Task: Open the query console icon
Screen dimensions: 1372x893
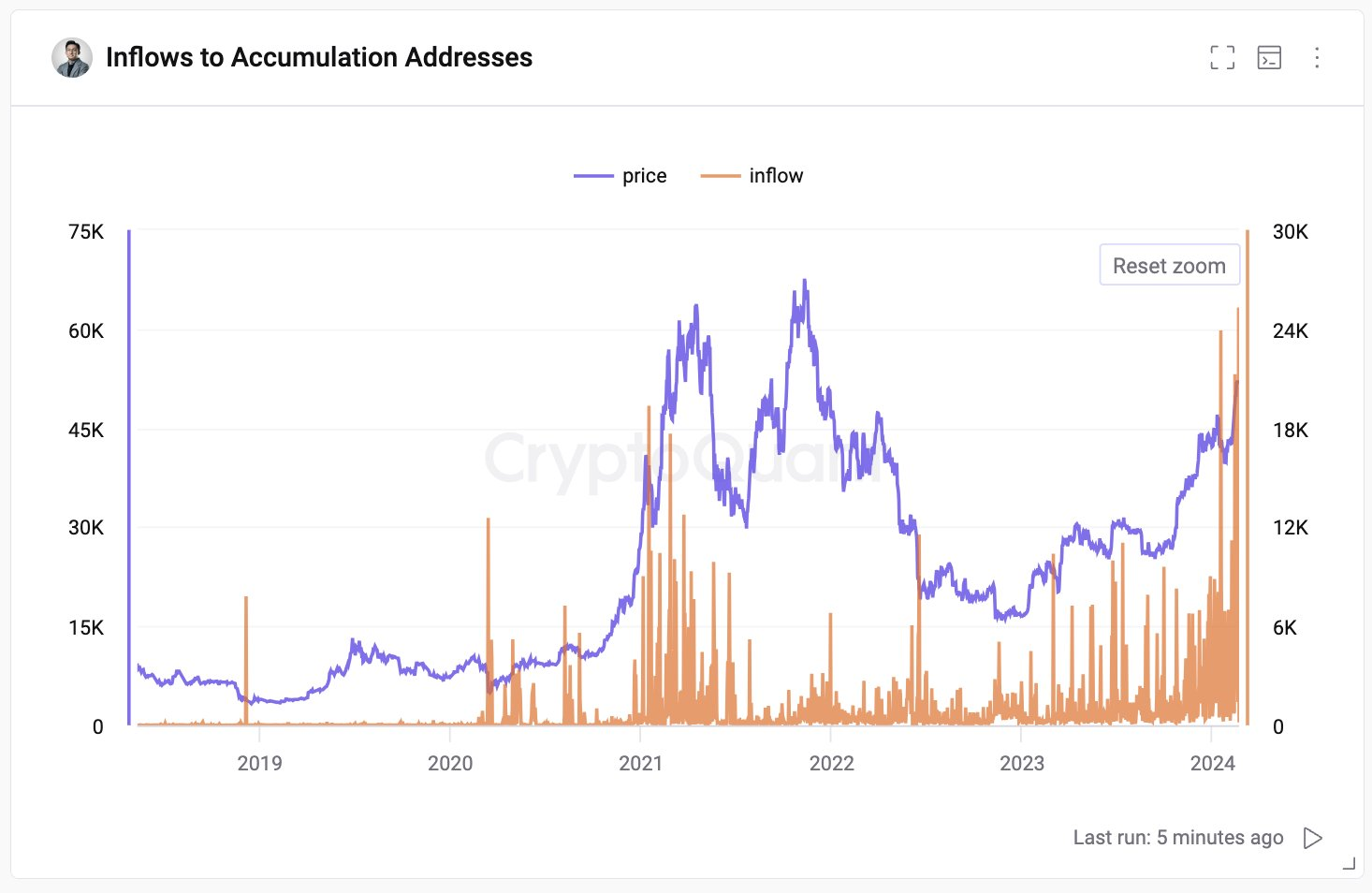Action: click(x=1269, y=57)
